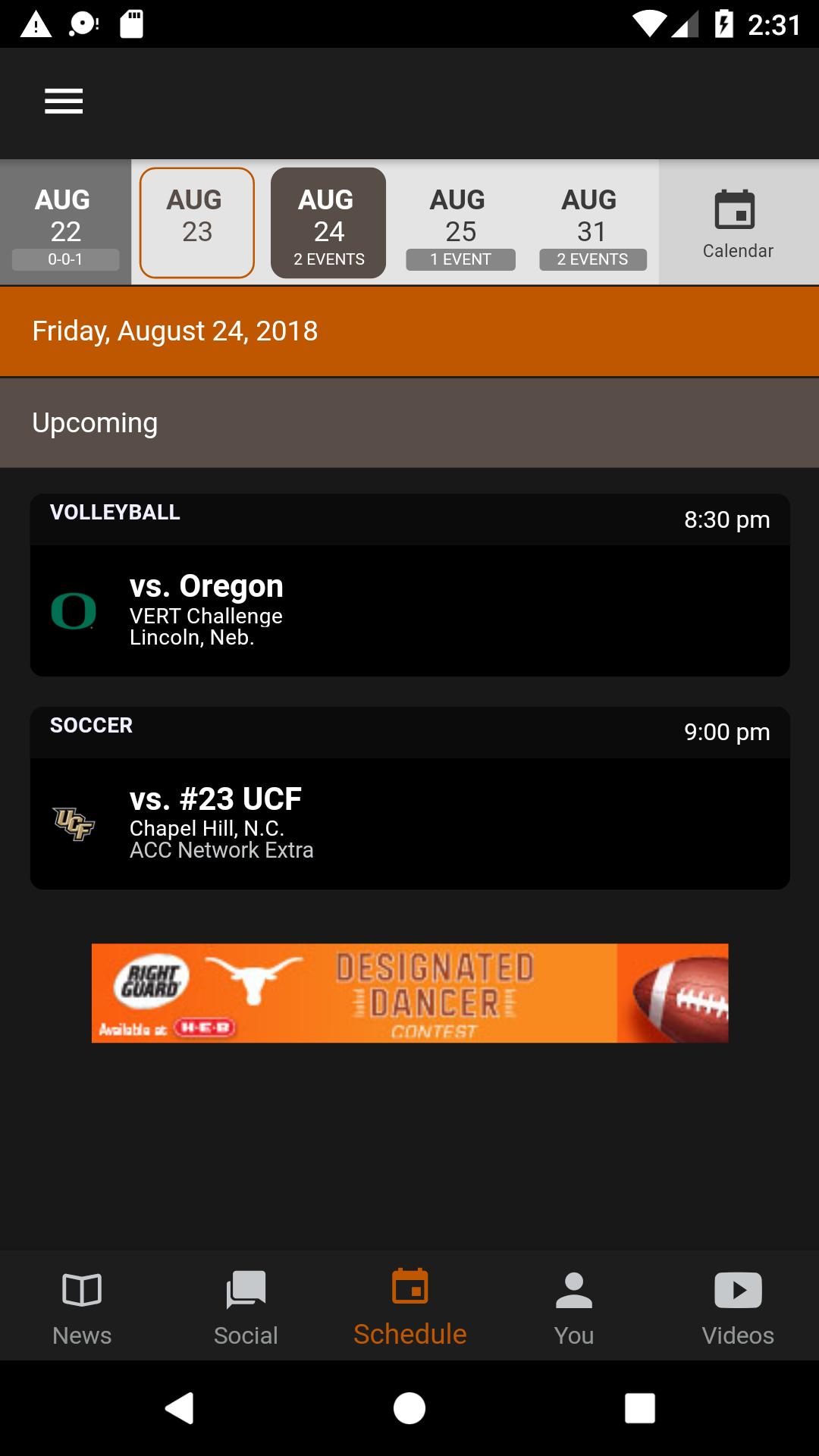Select the Aug 22 date tab
This screenshot has width=819, height=1456.
coord(65,223)
